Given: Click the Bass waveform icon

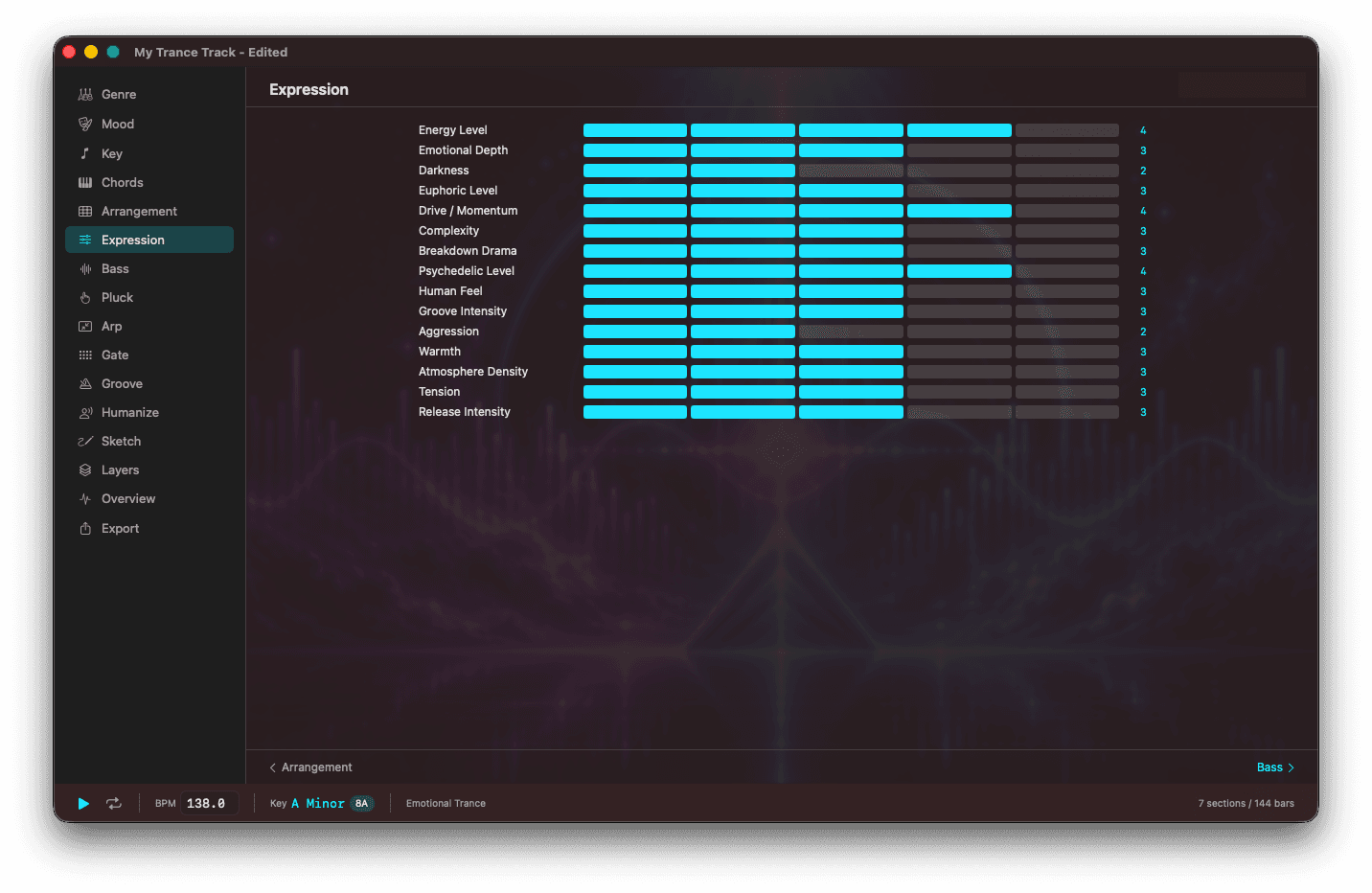Looking at the screenshot, I should (85, 269).
